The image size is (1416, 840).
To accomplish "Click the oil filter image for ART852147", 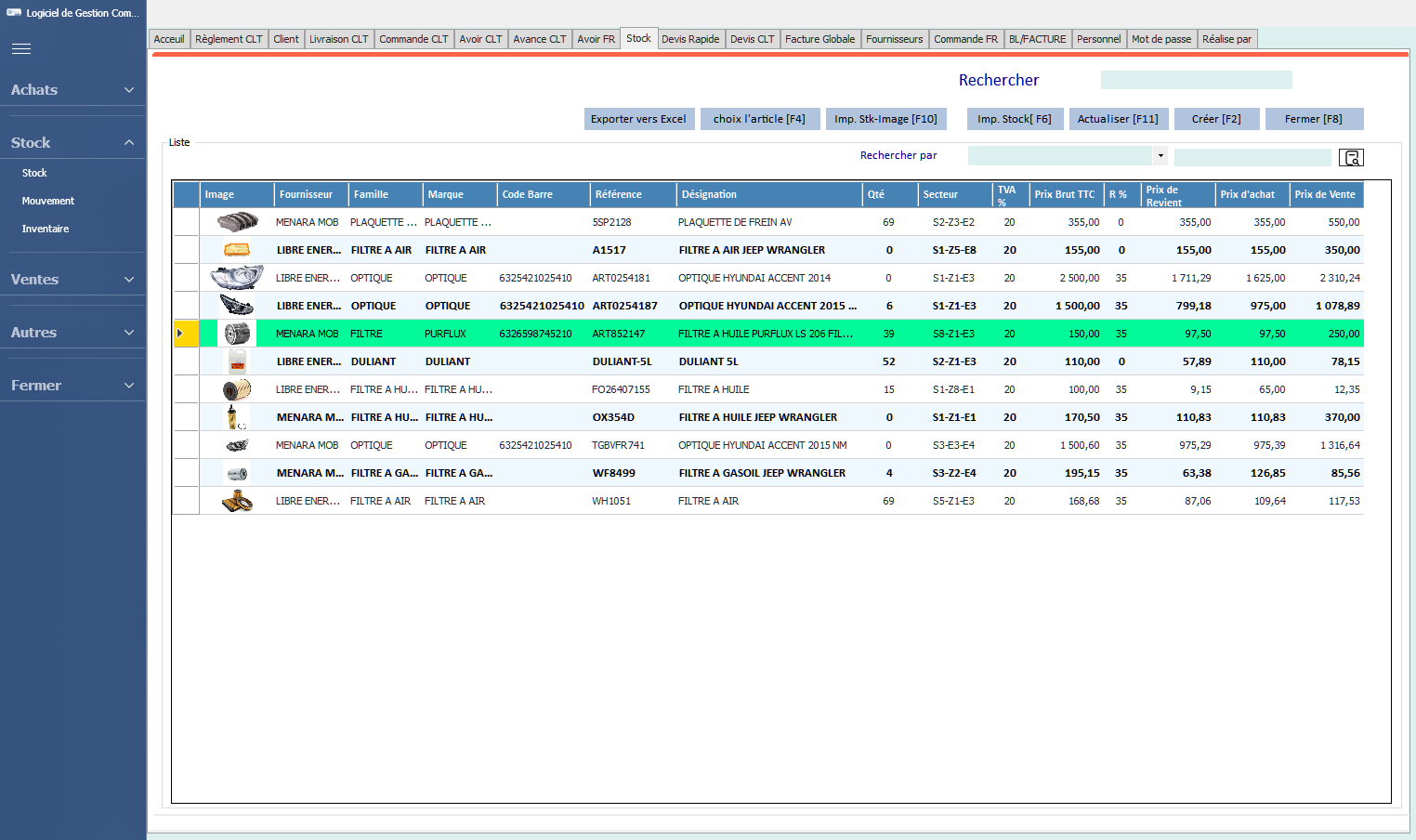I will [237, 334].
